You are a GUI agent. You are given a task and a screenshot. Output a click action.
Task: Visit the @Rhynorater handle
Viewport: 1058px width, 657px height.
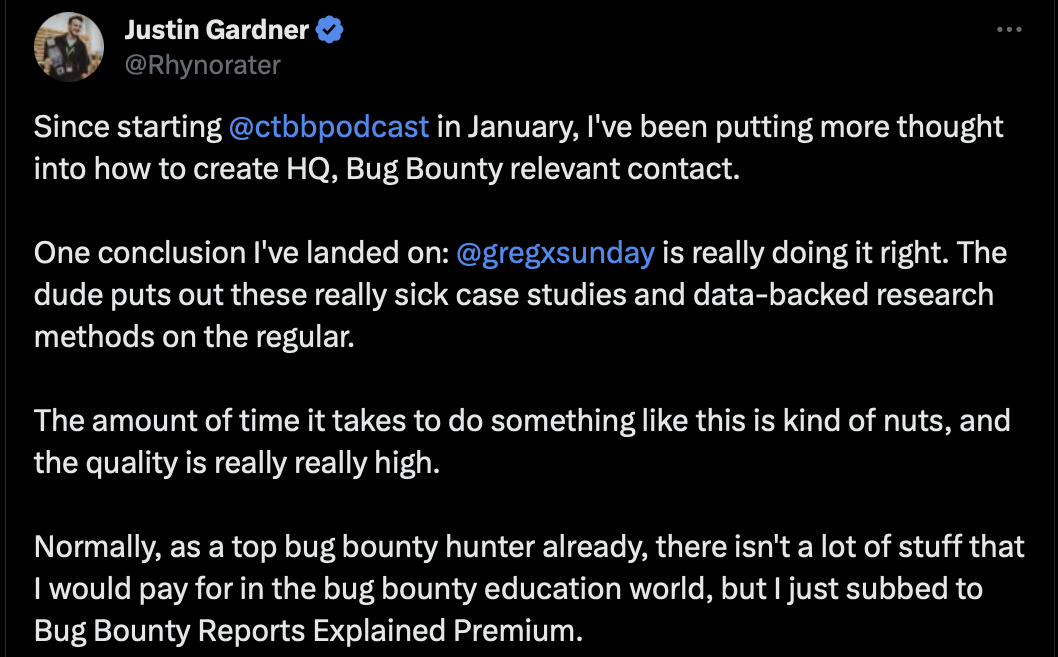point(202,65)
